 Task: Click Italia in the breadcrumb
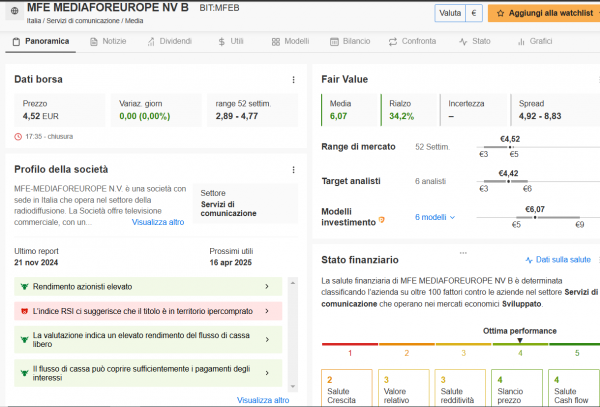click(x=34, y=21)
